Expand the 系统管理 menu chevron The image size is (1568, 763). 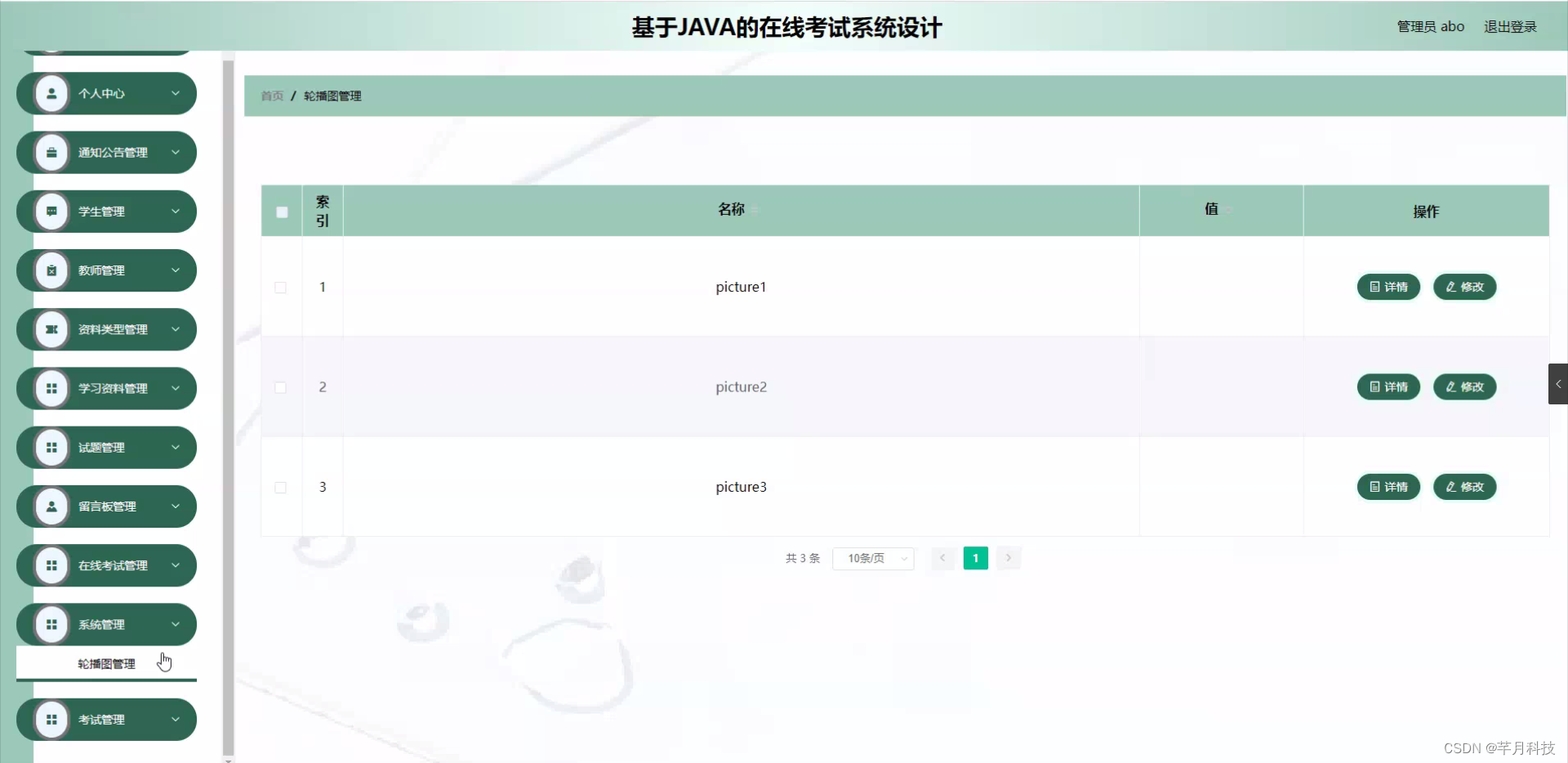[x=176, y=624]
